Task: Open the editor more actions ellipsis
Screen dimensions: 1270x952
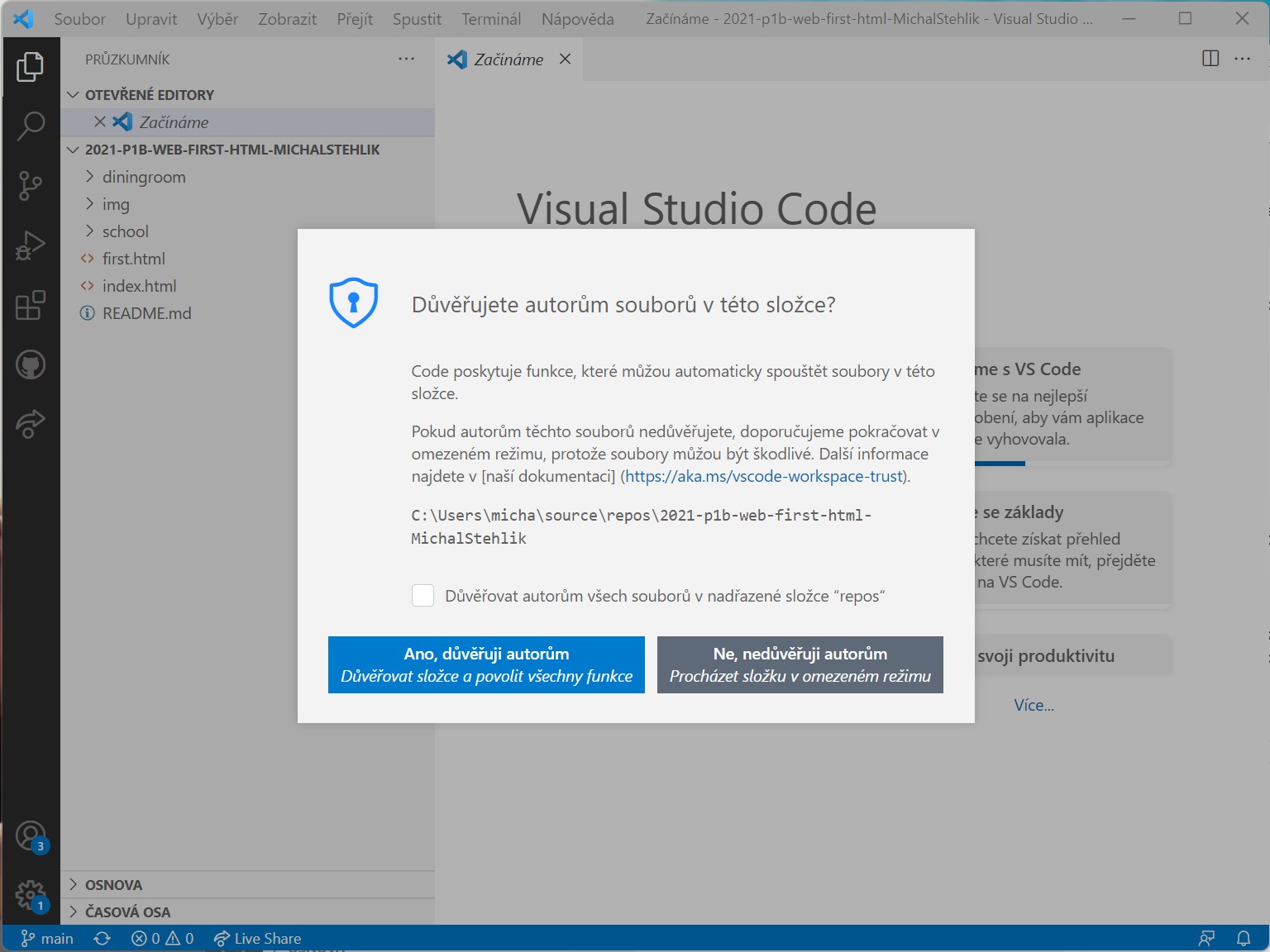Action: [1242, 59]
